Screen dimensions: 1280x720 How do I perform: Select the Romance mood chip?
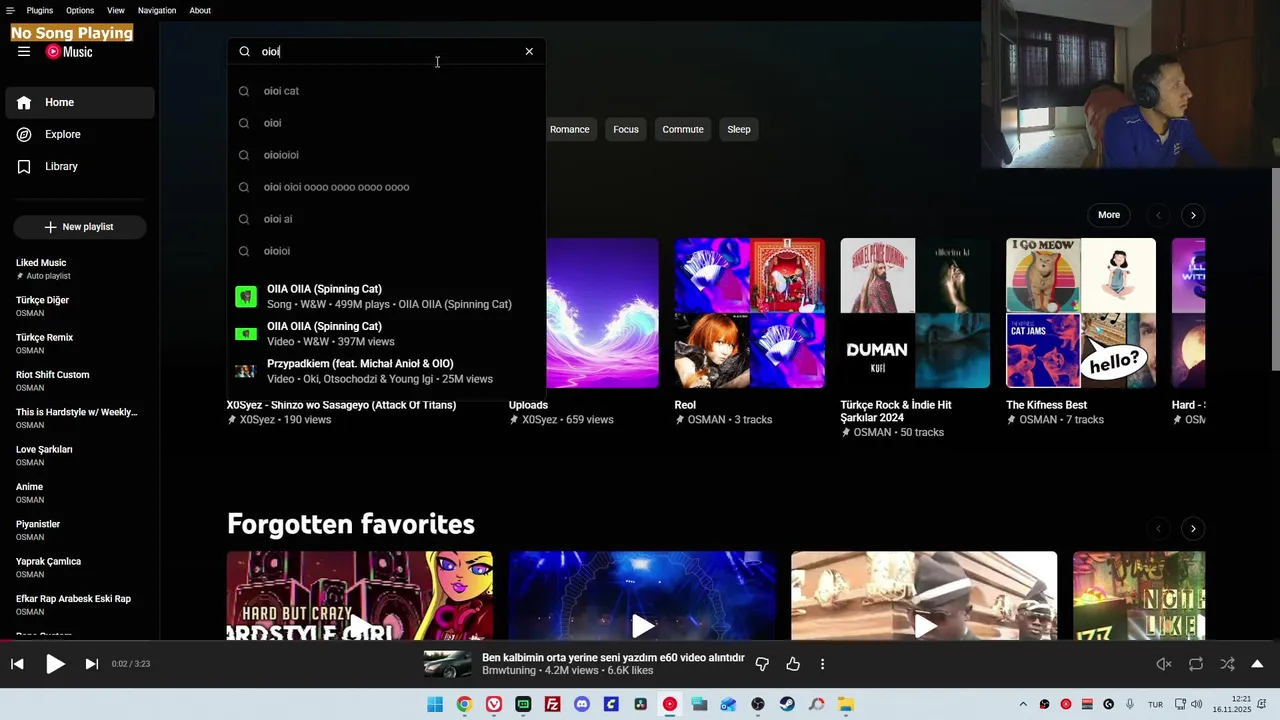pyautogui.click(x=569, y=129)
